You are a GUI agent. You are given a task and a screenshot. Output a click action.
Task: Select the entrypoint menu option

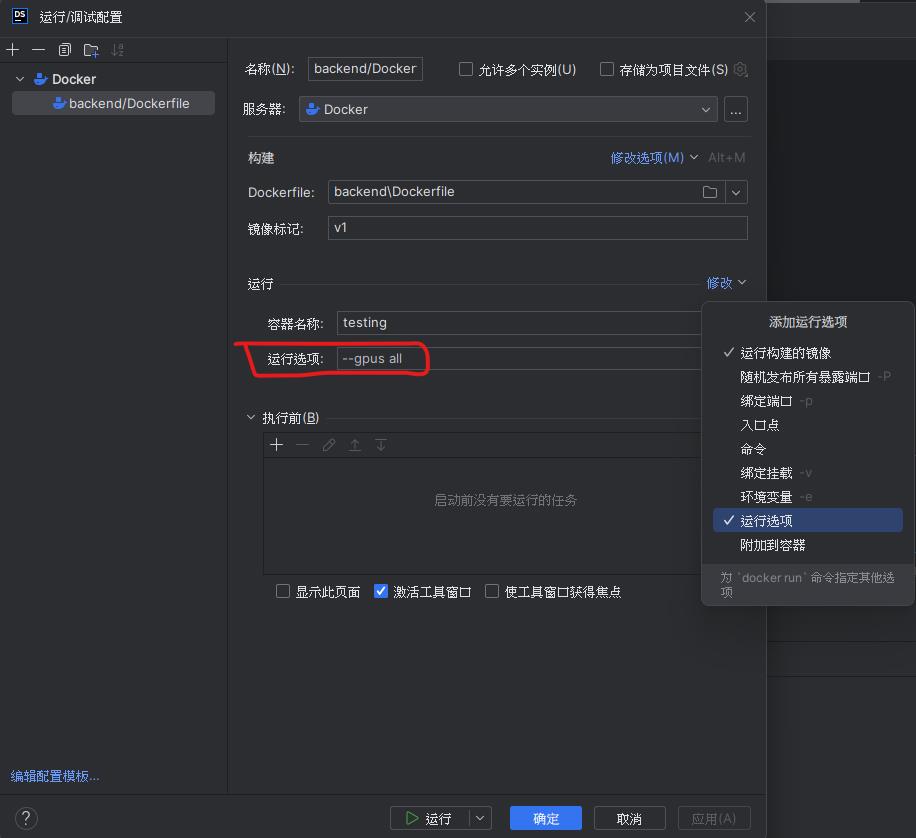click(x=807, y=425)
